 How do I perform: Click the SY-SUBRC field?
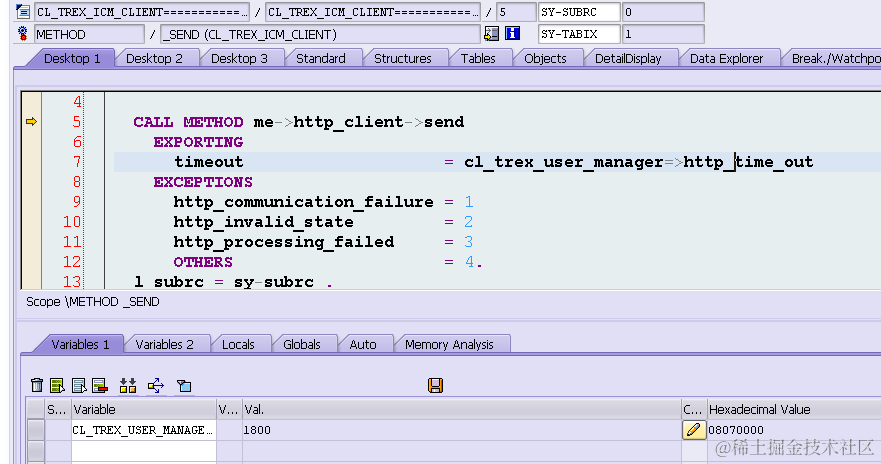(x=579, y=12)
